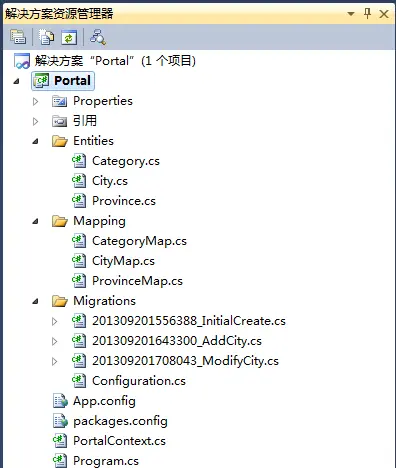Image resolution: width=396 pixels, height=468 pixels.
Task: Select the CategoryMap.cs file
Action: point(139,241)
